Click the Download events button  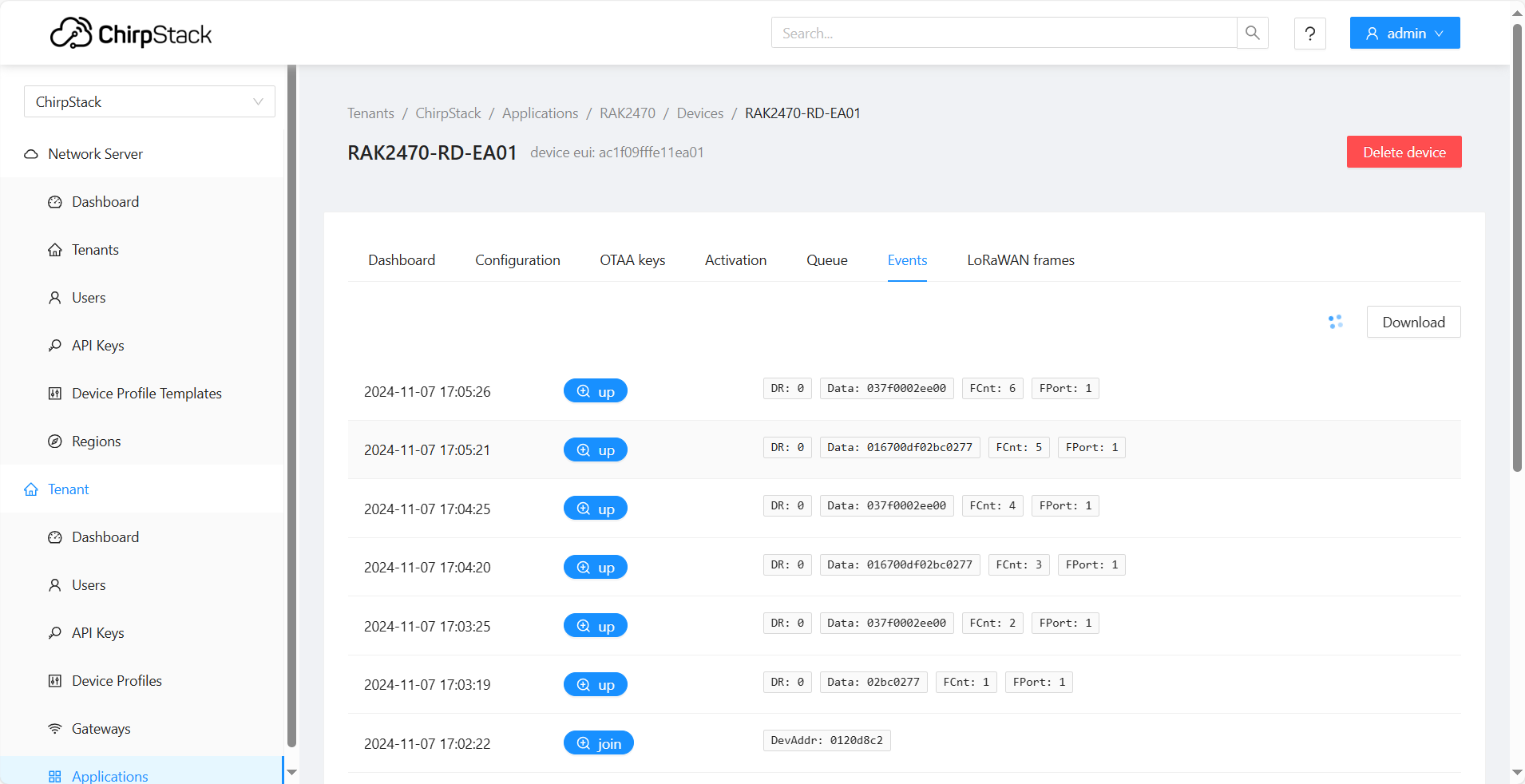pos(1413,322)
